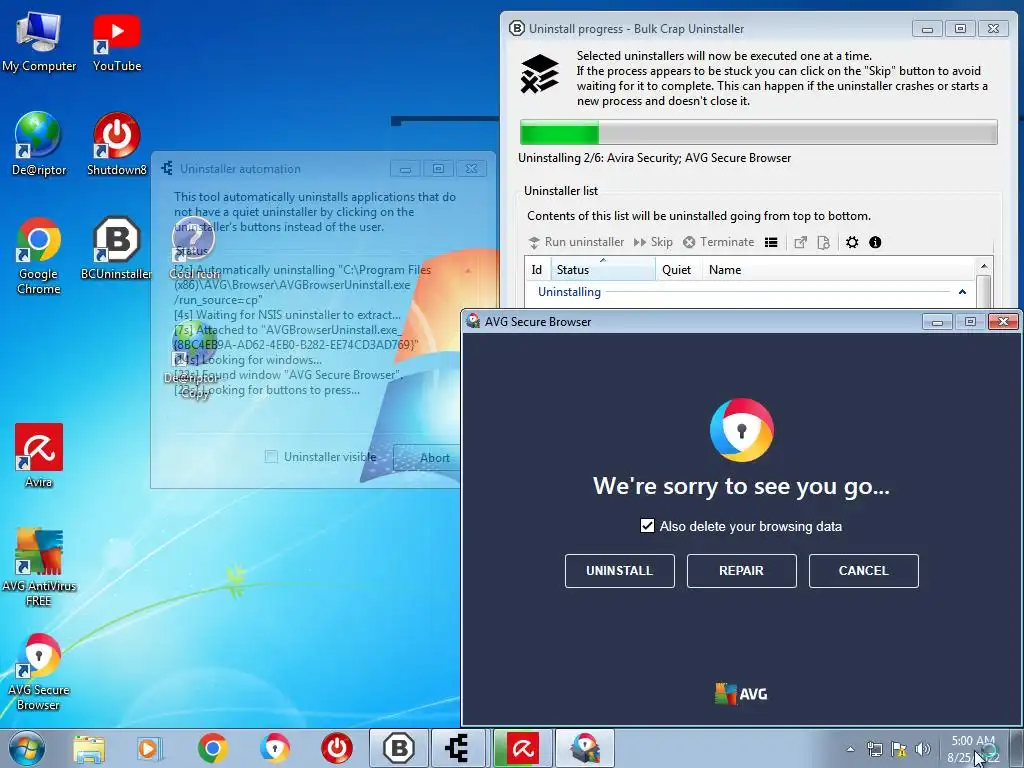Viewport: 1024px width, 768px height.
Task: Select the Google Chrome desktop shortcut
Action: pos(39,256)
